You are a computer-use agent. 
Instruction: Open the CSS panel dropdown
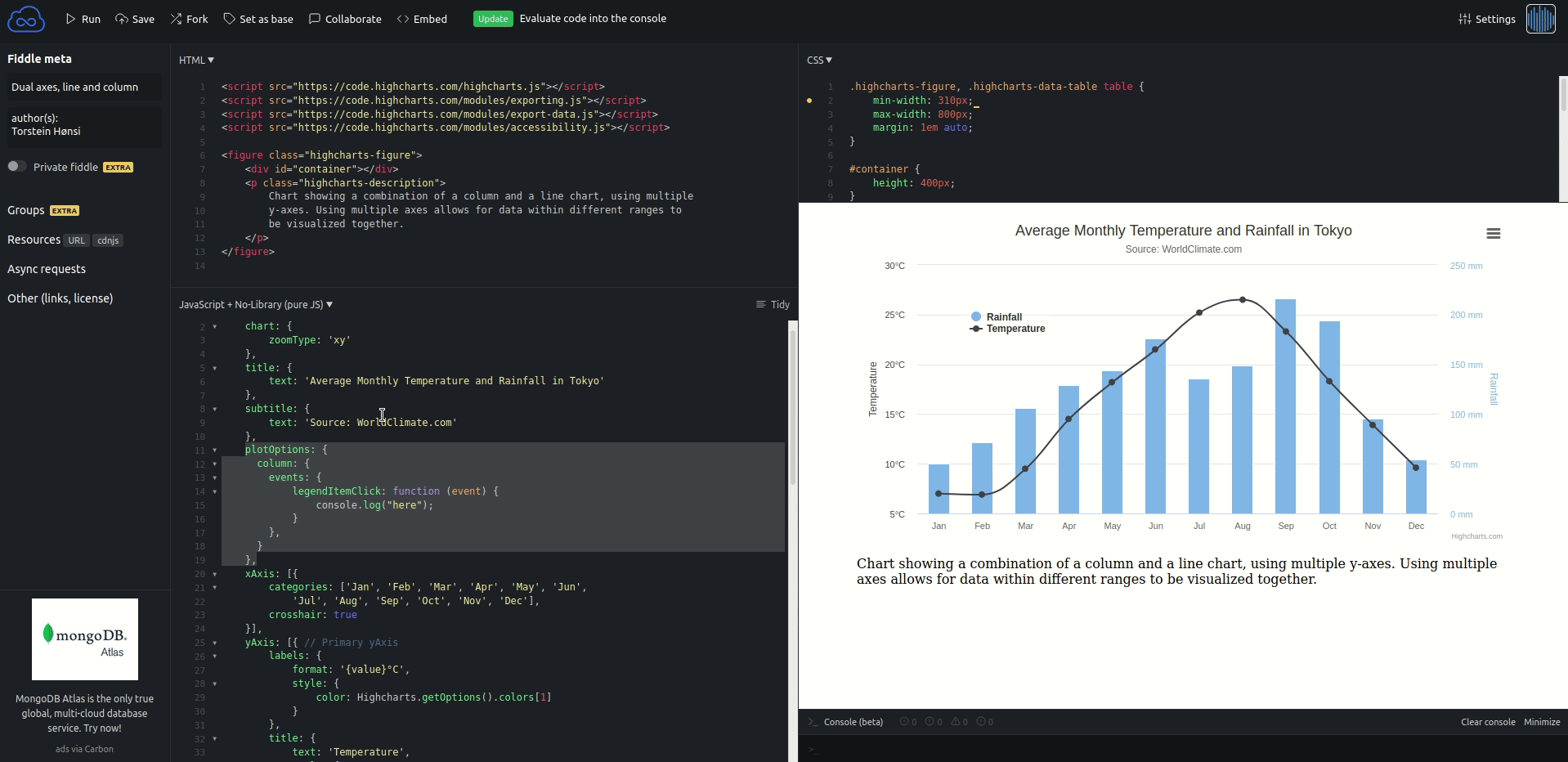(819, 60)
